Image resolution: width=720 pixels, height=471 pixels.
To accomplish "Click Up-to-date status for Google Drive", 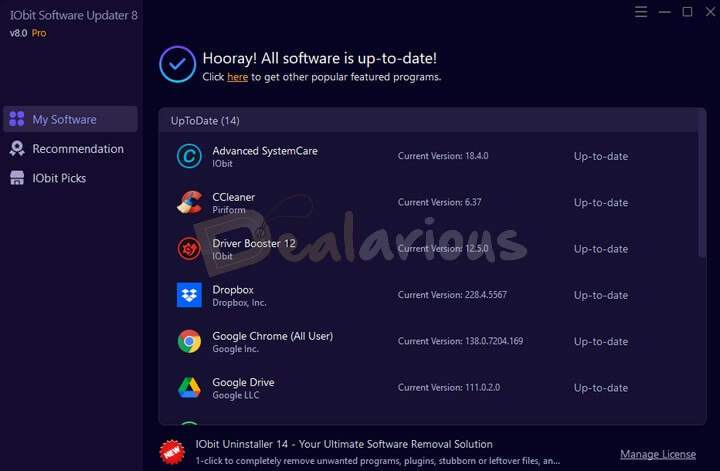I will pos(601,388).
